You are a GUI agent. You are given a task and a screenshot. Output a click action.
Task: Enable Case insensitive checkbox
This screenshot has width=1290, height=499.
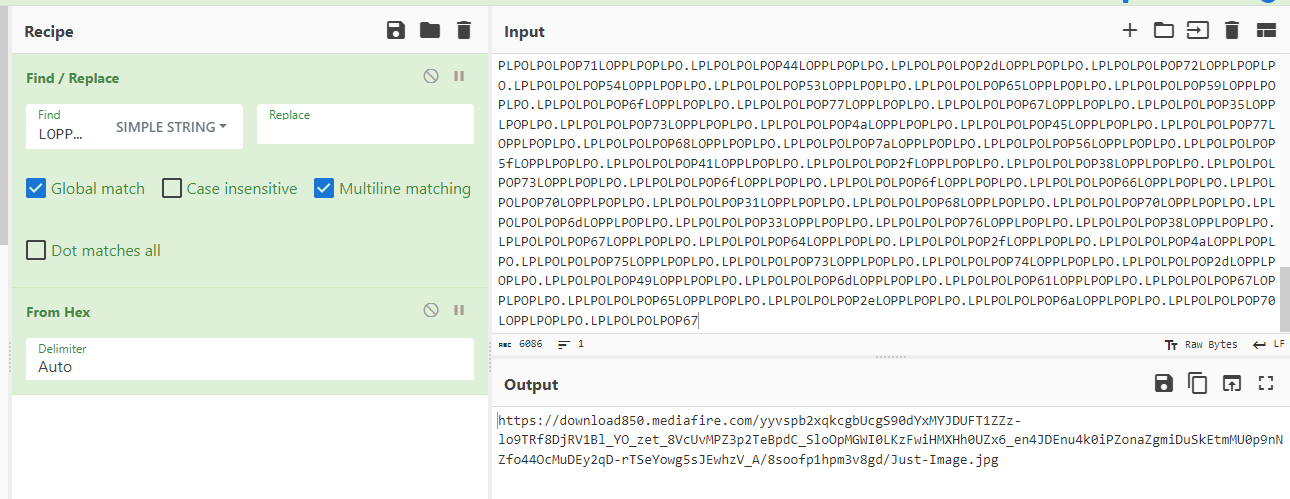click(172, 188)
